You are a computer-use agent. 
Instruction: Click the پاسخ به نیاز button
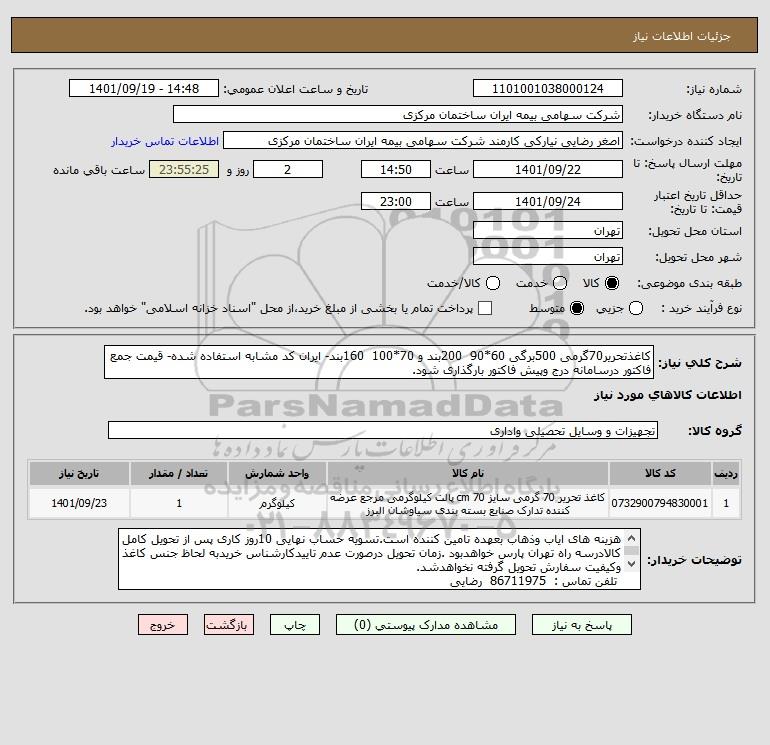click(x=582, y=625)
